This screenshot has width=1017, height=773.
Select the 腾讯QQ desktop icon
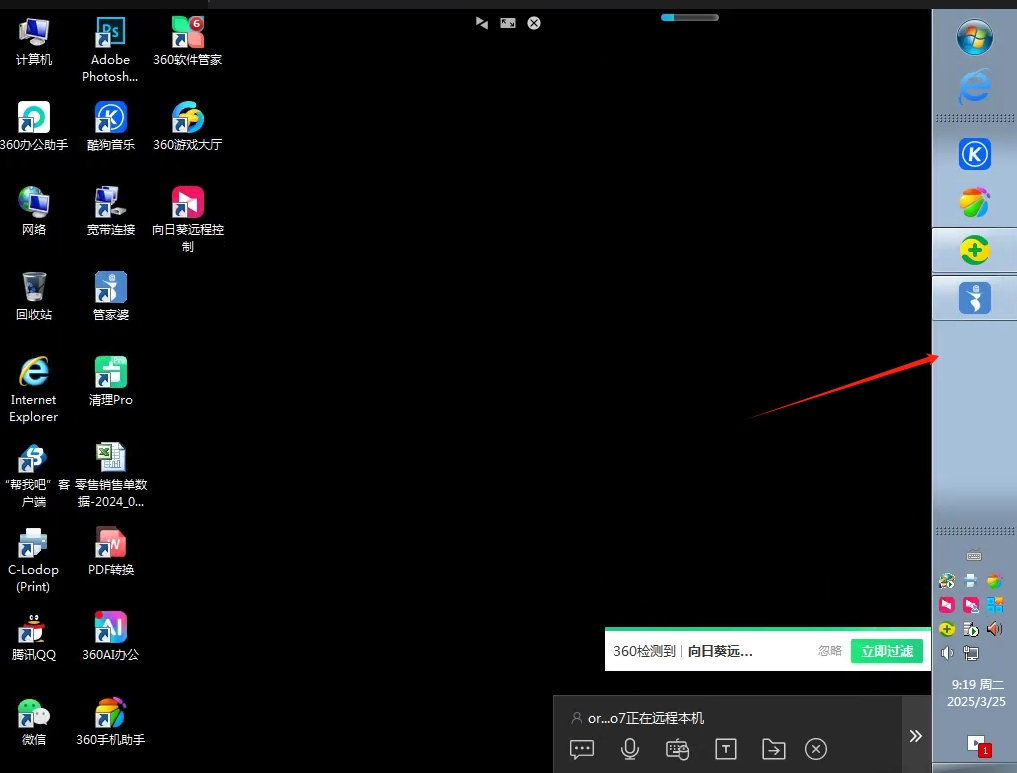(34, 636)
